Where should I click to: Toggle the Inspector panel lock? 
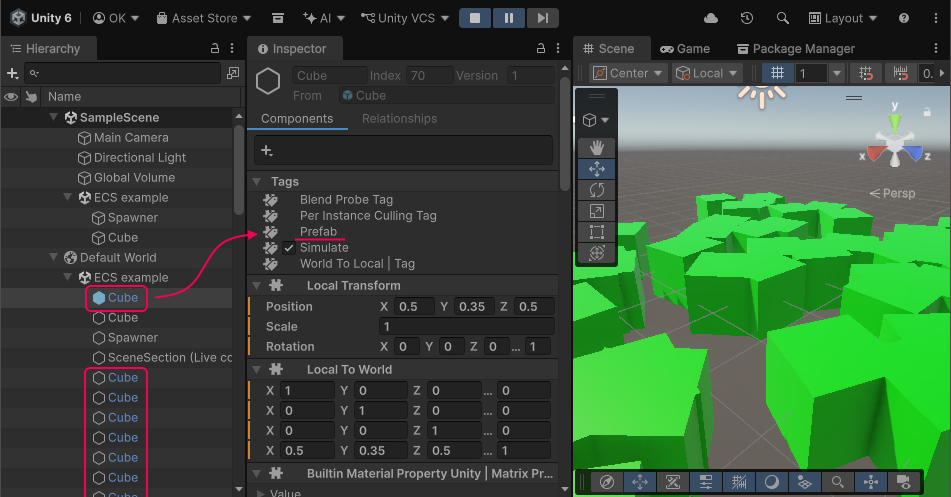tap(541, 49)
